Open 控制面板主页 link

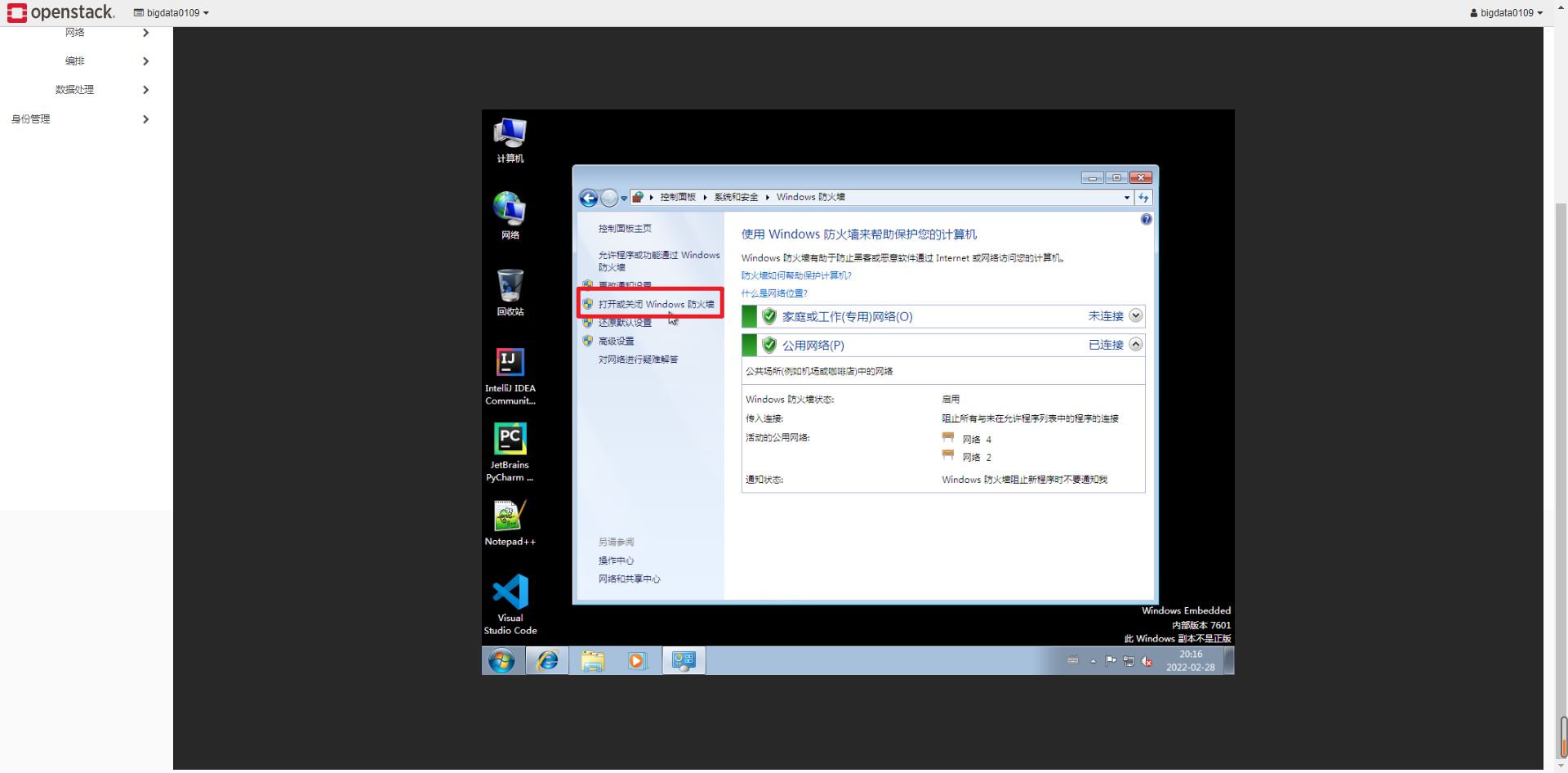(625, 228)
